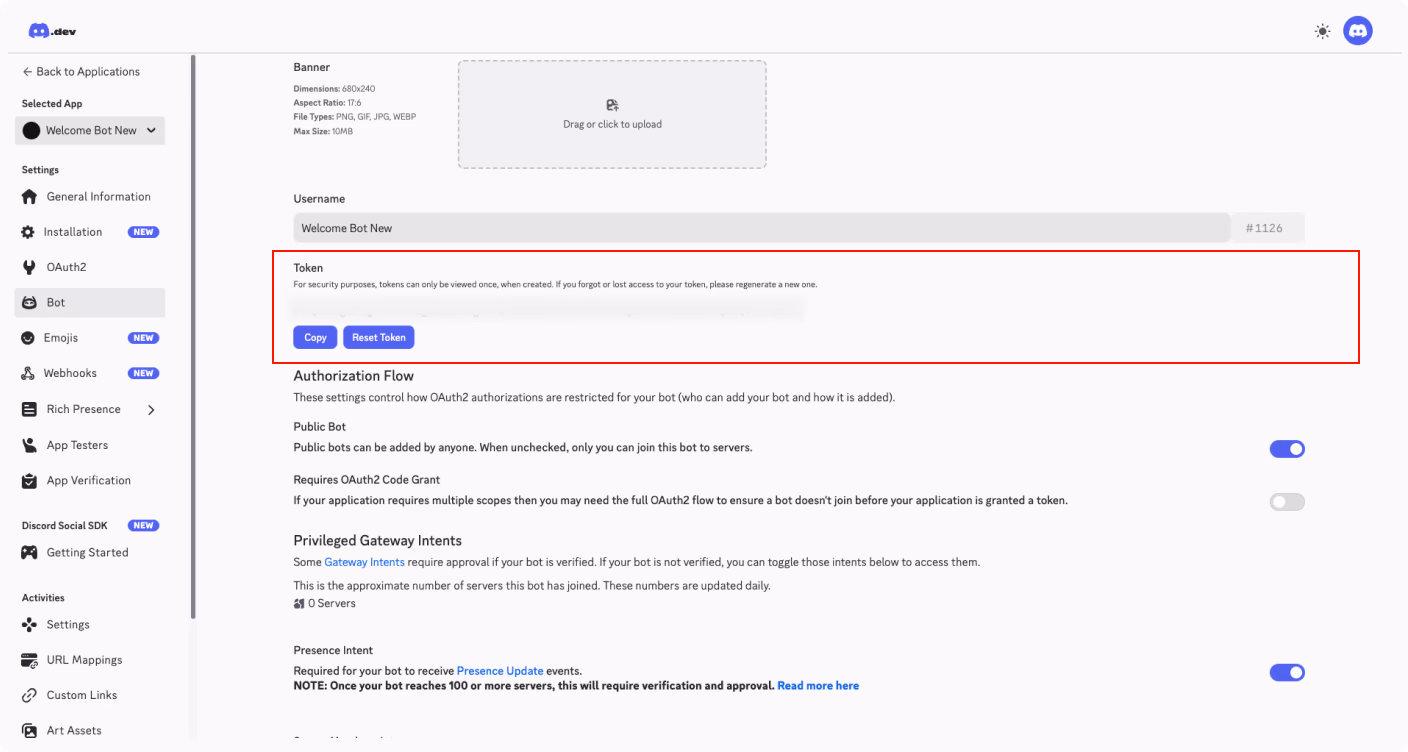
Task: Click the NEW badge beside Installation
Action: tap(143, 232)
